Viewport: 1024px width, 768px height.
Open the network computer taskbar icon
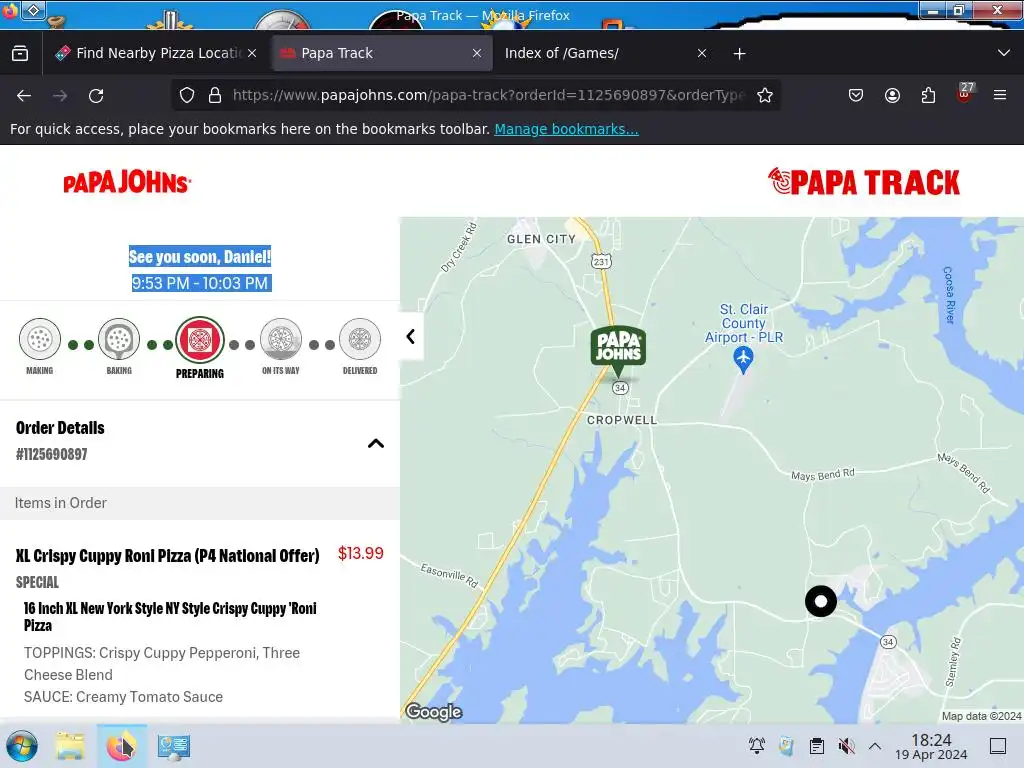pos(174,746)
